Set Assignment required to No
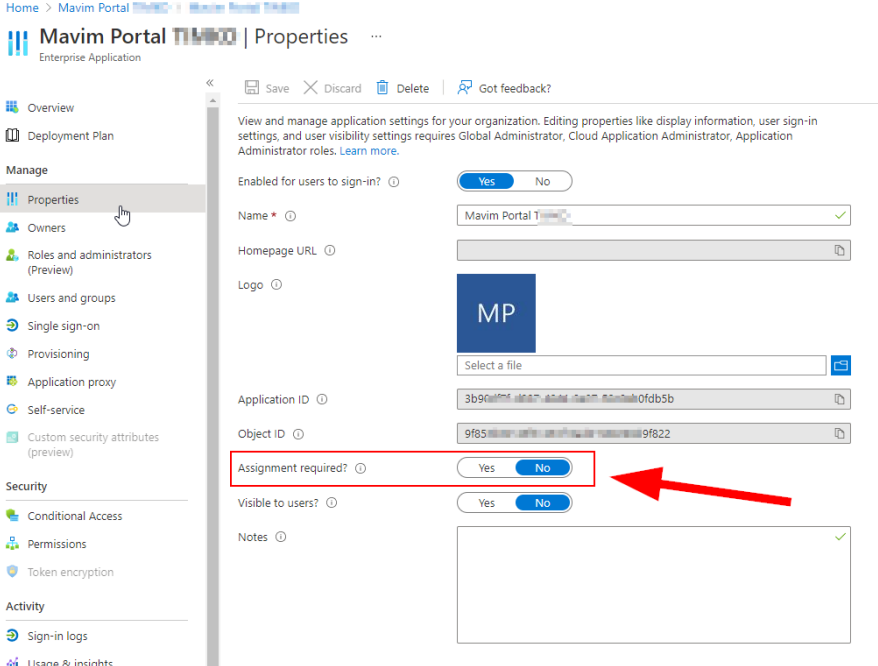The width and height of the screenshot is (878, 666). (x=542, y=468)
